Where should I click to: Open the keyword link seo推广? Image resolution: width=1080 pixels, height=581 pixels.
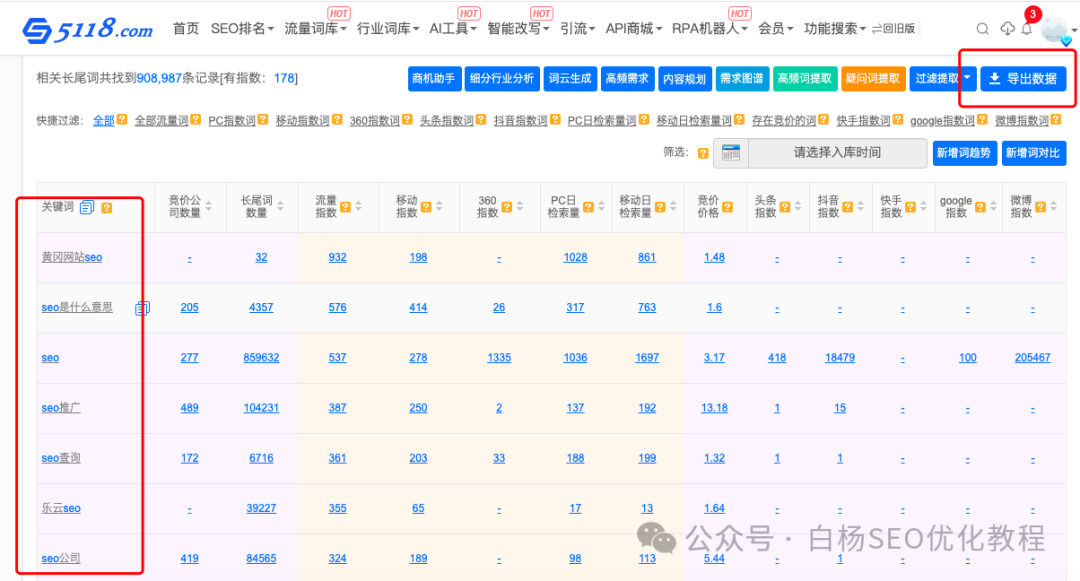point(60,408)
